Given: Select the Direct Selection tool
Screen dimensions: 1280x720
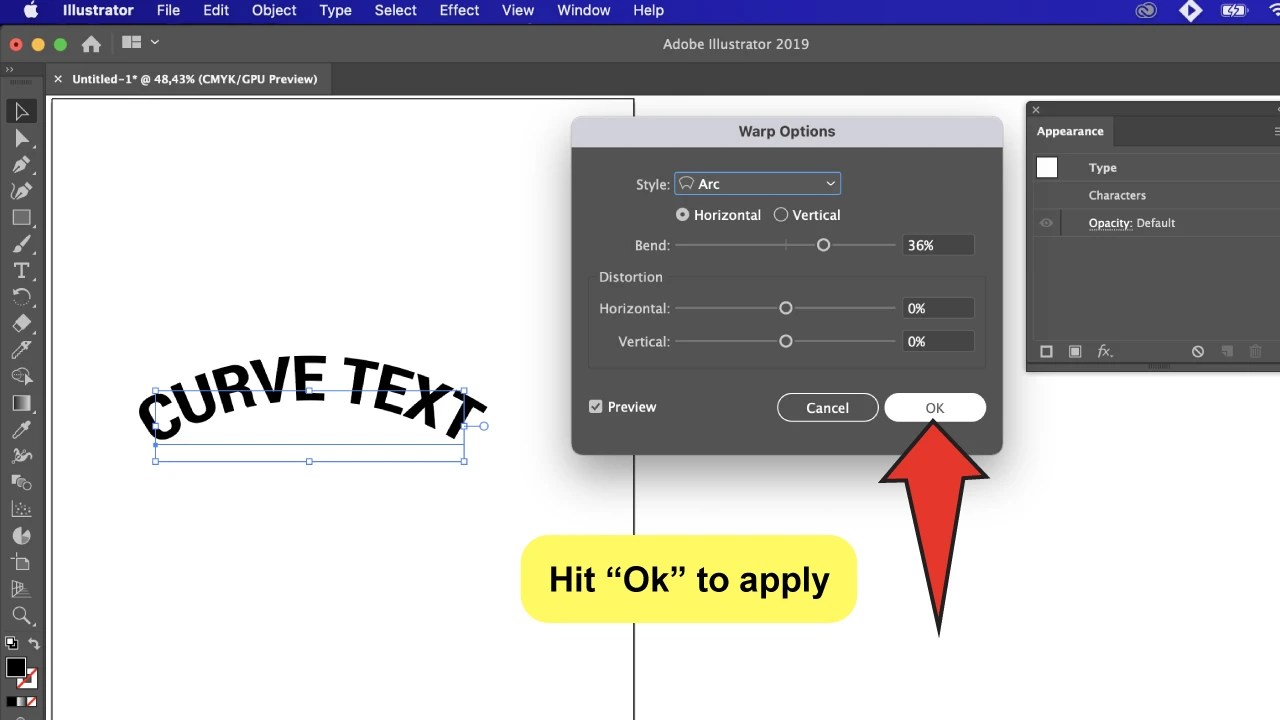Looking at the screenshot, I should [22, 138].
